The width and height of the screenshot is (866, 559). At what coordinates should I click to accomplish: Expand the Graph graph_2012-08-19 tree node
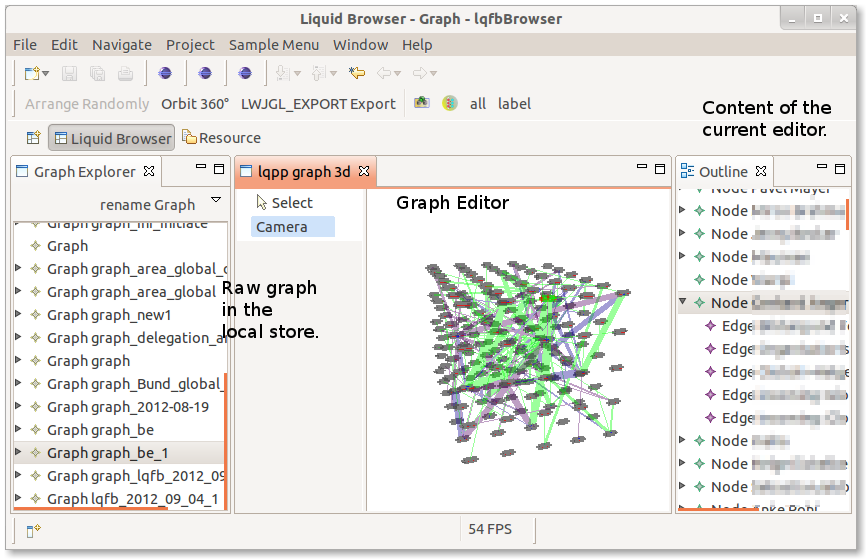tap(18, 407)
